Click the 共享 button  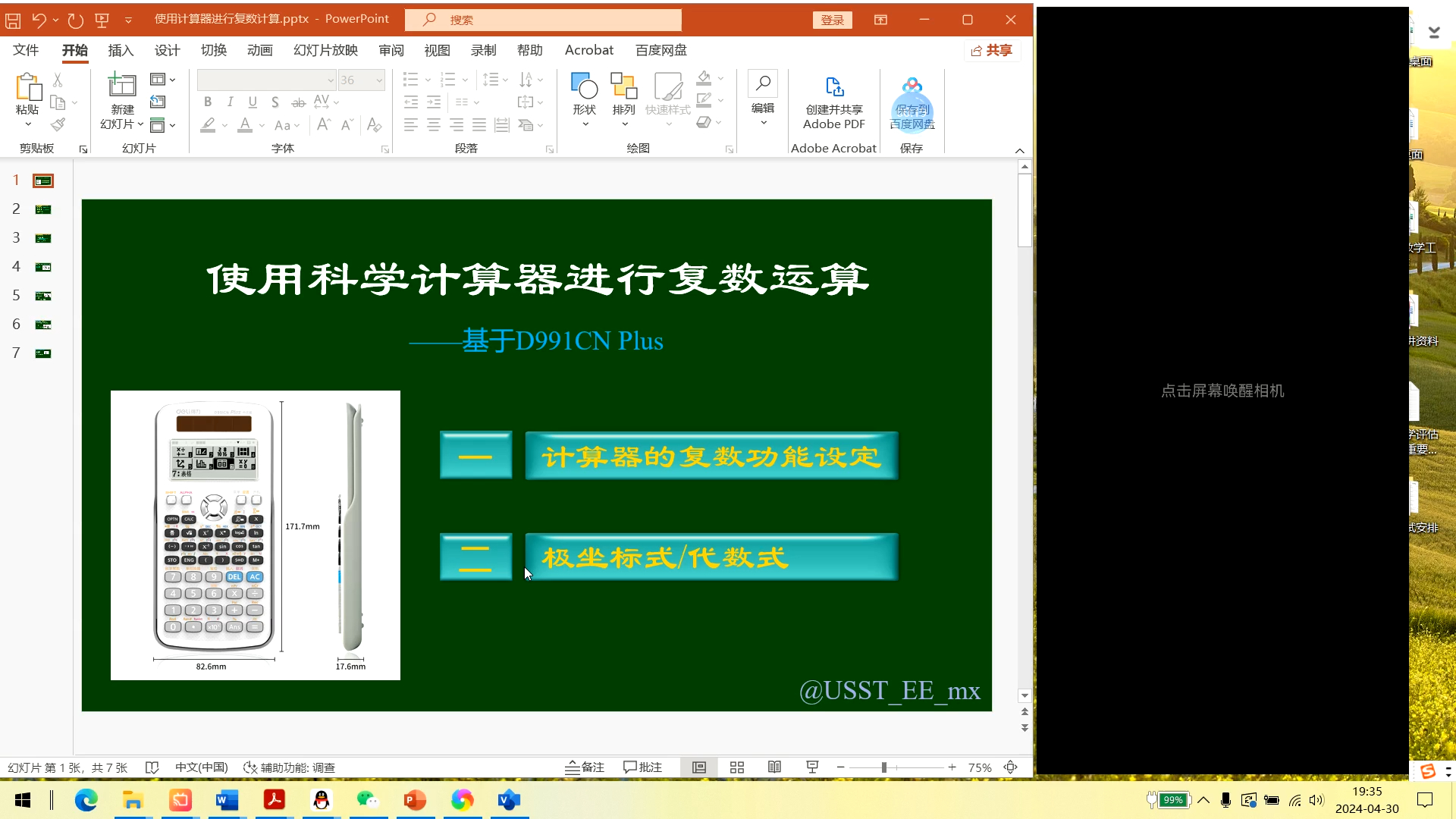[992, 50]
